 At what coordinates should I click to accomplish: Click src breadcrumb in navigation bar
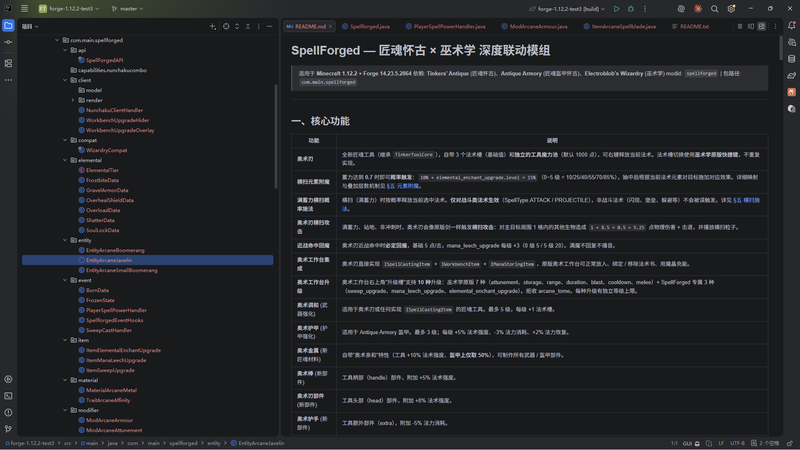[x=67, y=443]
